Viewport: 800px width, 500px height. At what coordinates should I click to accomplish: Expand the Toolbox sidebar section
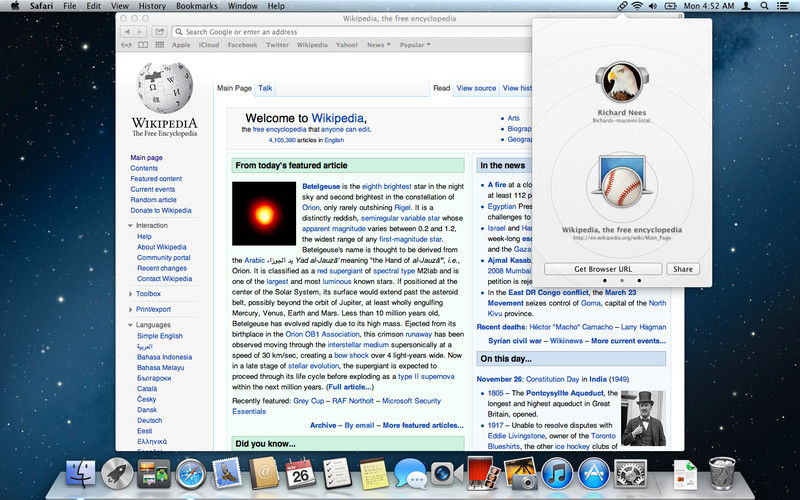[x=131, y=294]
